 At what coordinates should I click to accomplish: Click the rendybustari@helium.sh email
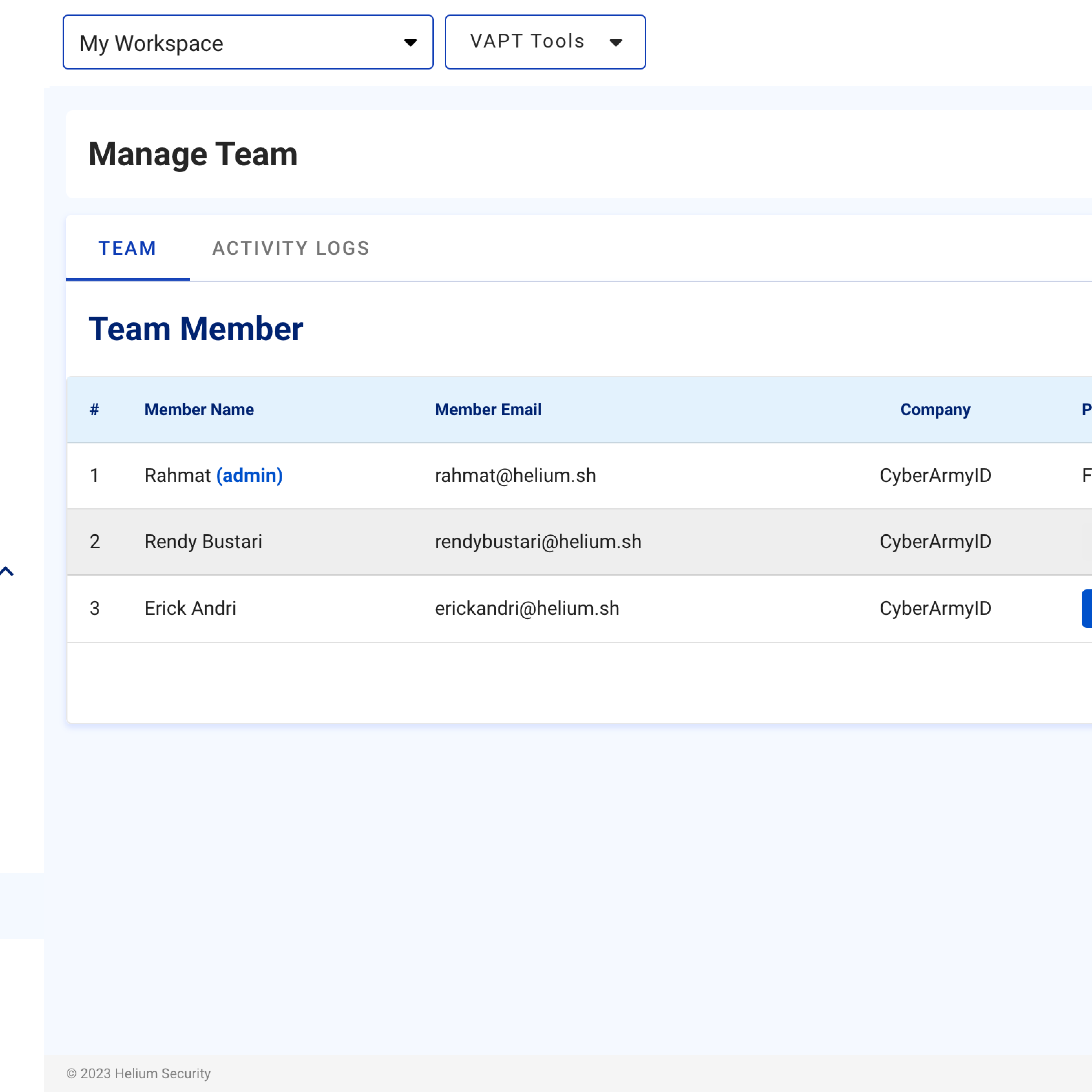coord(537,542)
